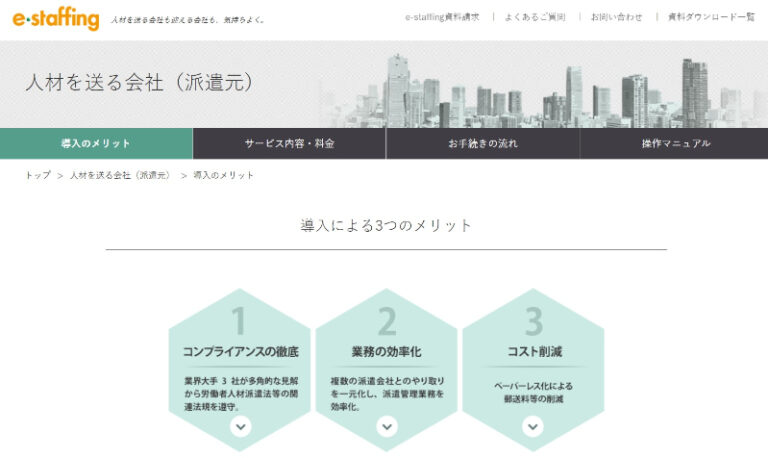The width and height of the screenshot is (768, 458).
Task: Expand the コンプライアンスの徹底 chevron arrow
Action: click(240, 427)
